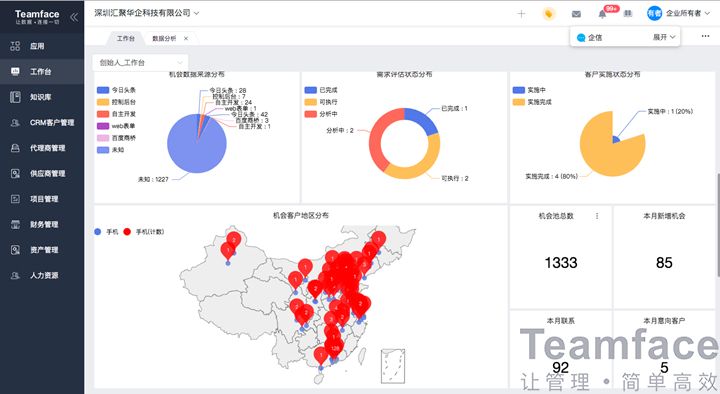Collapse the sidebar with the double-chevron icon
The width and height of the screenshot is (720, 394).
point(73,17)
